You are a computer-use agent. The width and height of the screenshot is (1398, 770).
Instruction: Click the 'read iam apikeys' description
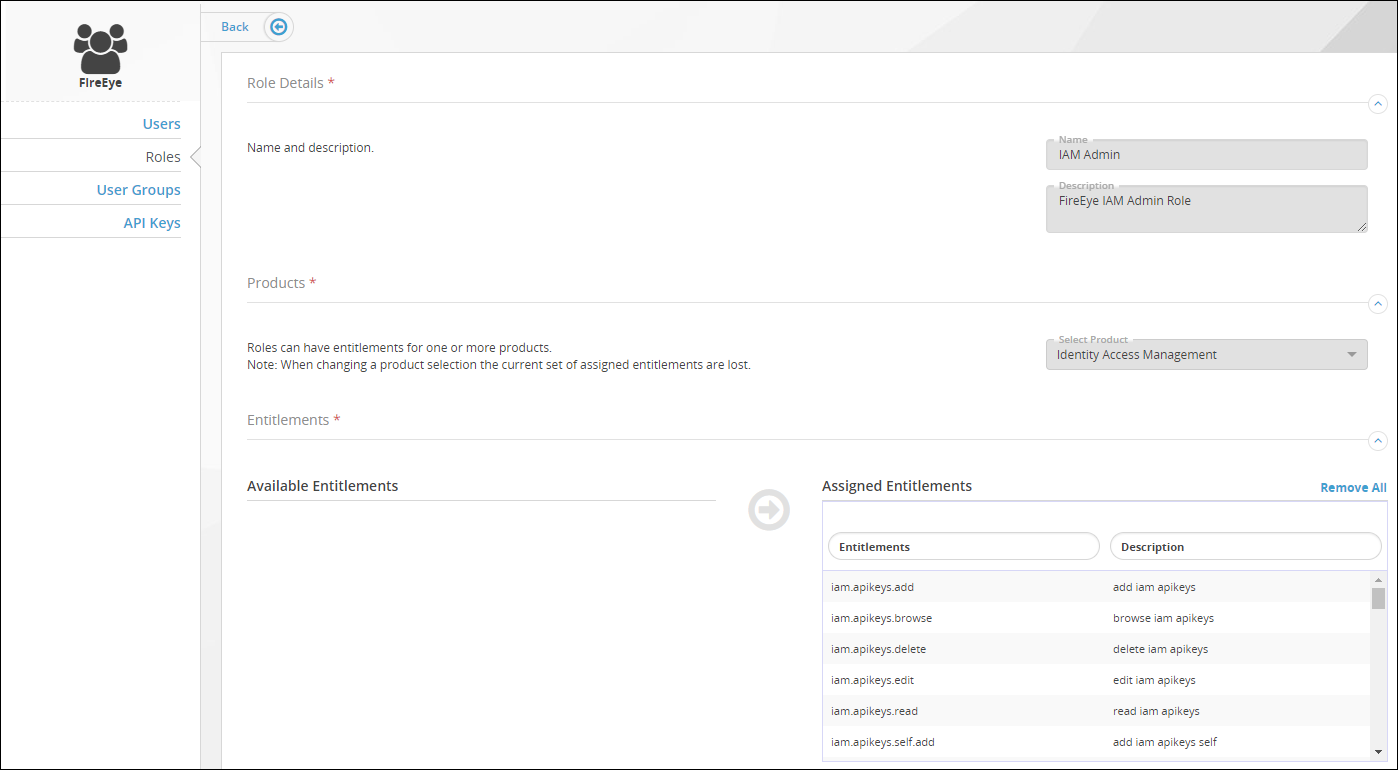click(1156, 711)
